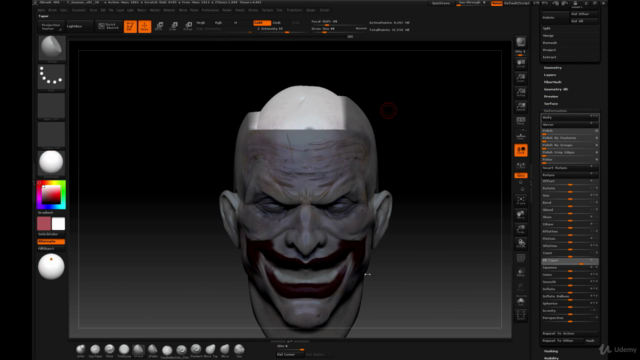This screenshot has height=360, width=640.
Task: Expand the Preview subpalette
Action: coord(551,97)
